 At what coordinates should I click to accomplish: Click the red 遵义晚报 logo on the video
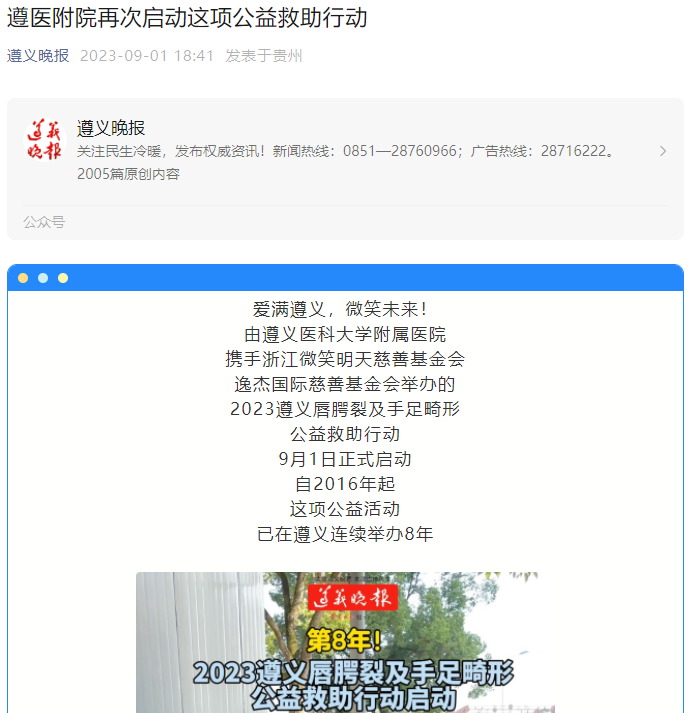[353, 598]
